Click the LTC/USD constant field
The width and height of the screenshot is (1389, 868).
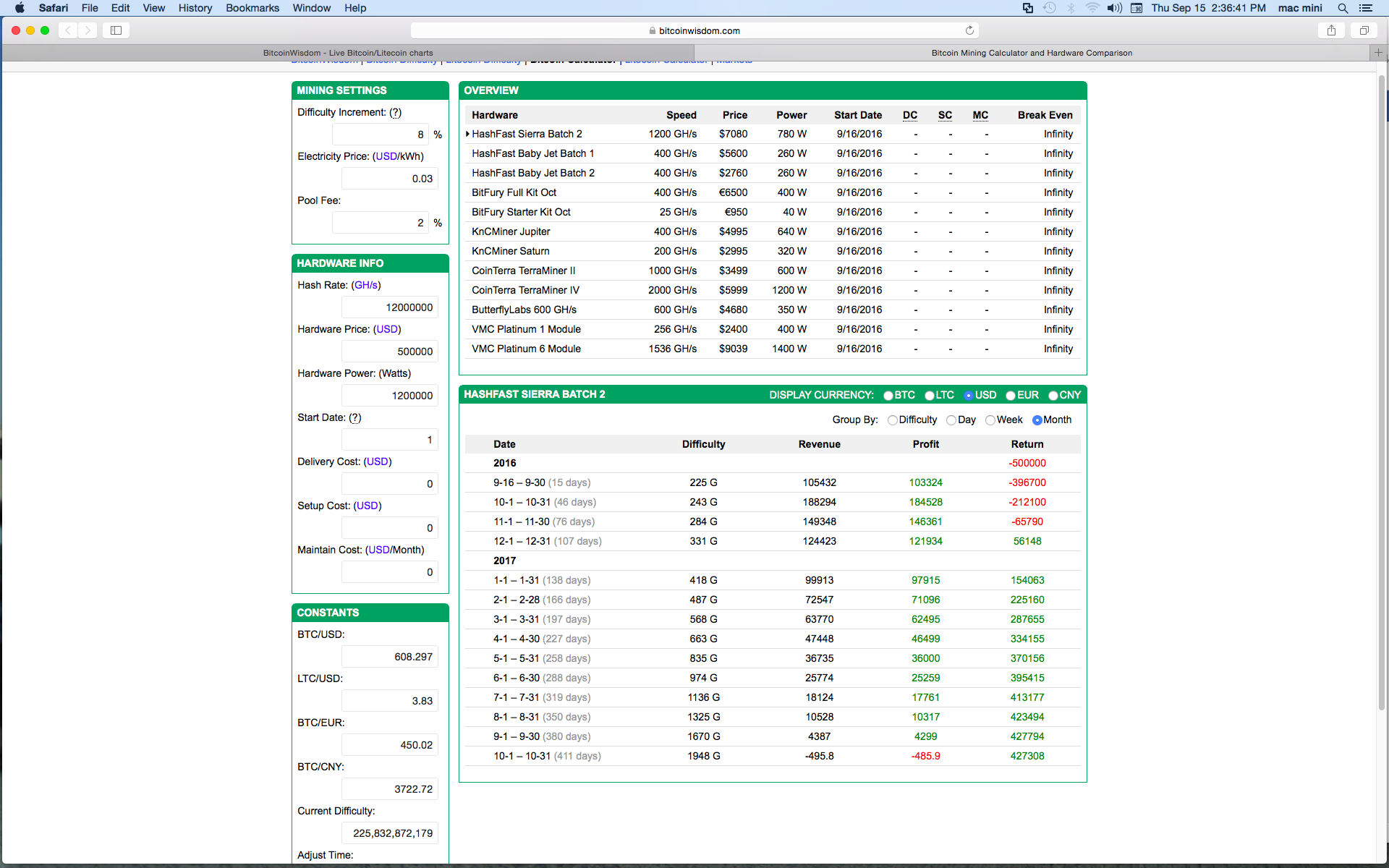(x=390, y=701)
